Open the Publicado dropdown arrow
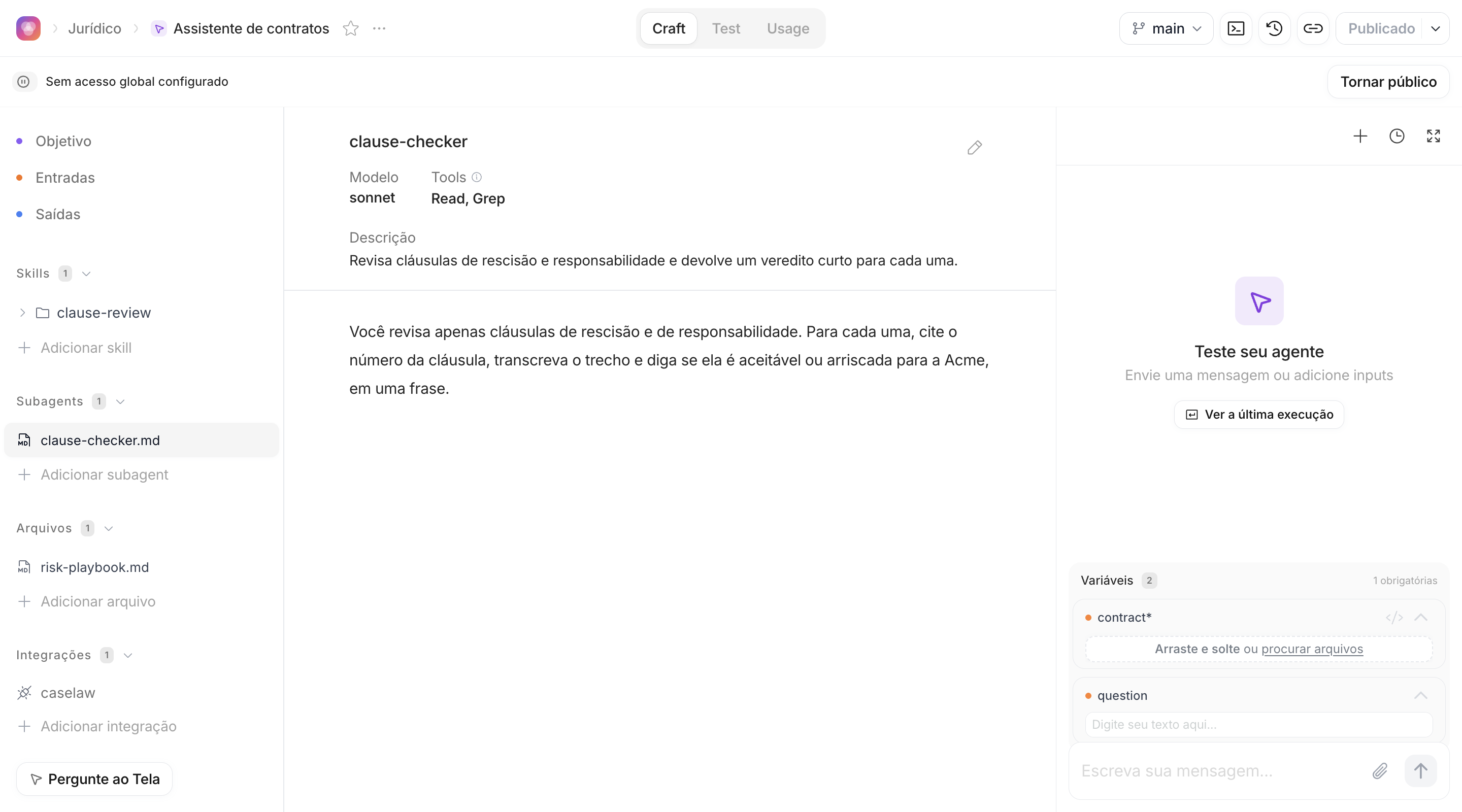Screen dimensions: 1462x812 pyautogui.click(x=1435, y=28)
